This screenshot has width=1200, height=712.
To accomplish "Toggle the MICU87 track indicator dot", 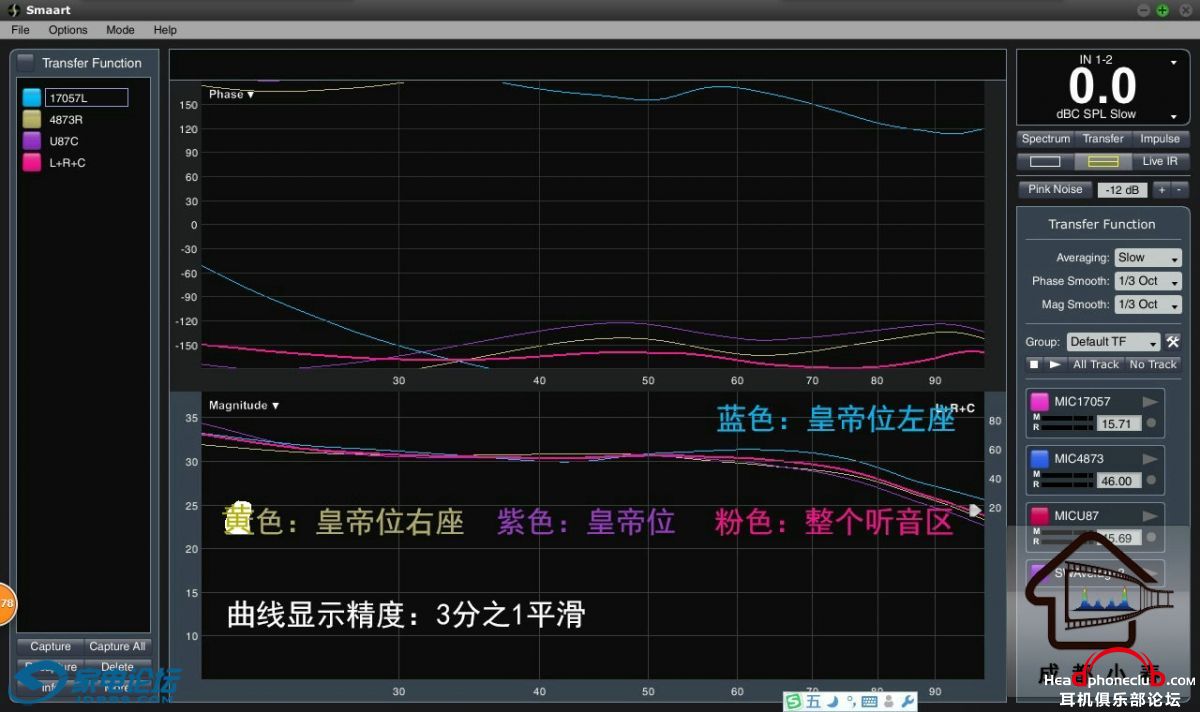I will pyautogui.click(x=1151, y=537).
